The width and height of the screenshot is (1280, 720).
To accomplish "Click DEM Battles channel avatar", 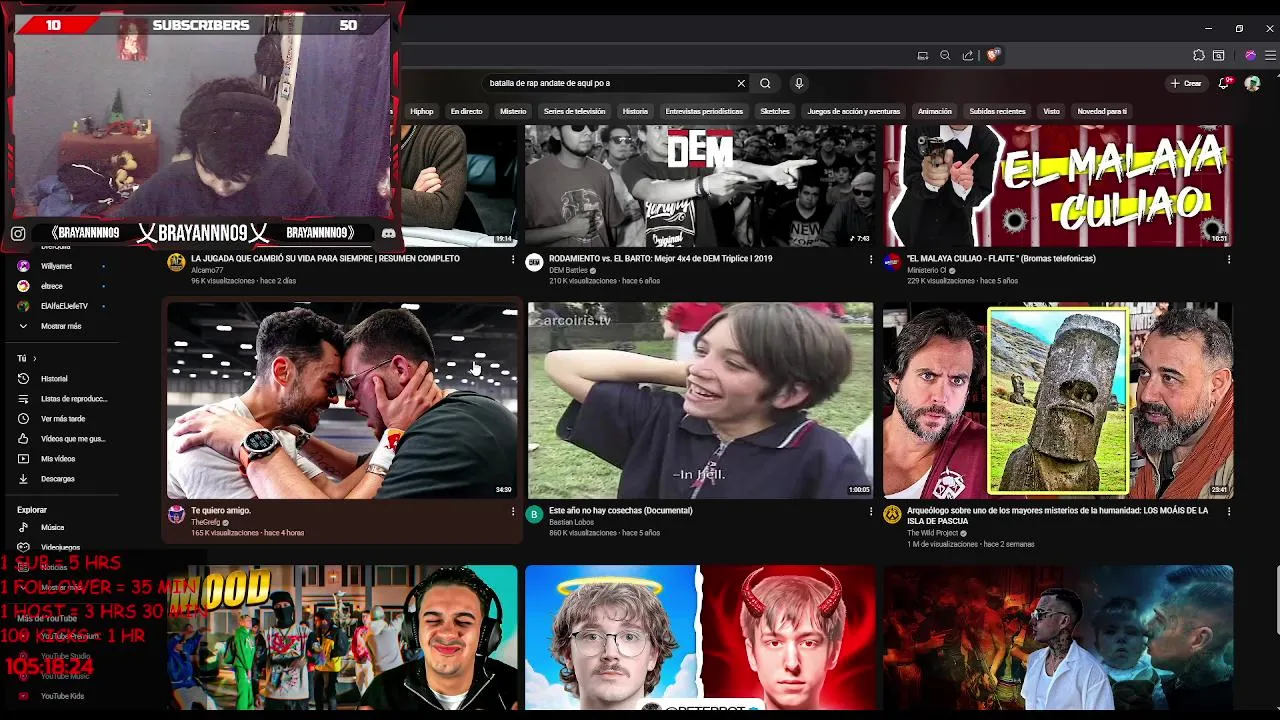I will (x=534, y=262).
